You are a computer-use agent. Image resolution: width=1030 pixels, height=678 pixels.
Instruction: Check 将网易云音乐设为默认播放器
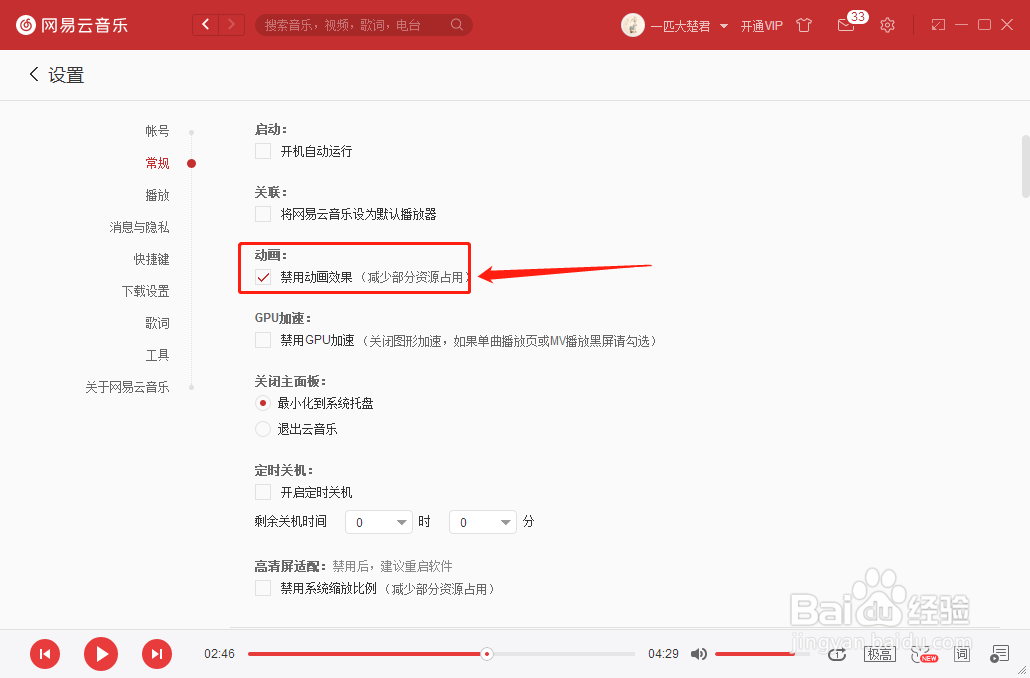(263, 214)
